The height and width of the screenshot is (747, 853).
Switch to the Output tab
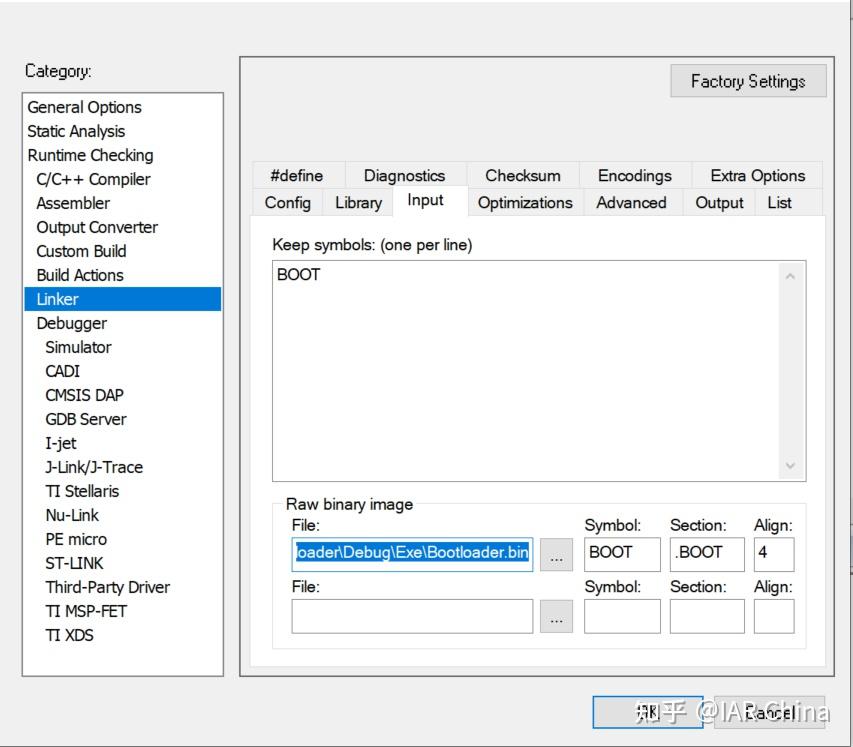point(718,202)
